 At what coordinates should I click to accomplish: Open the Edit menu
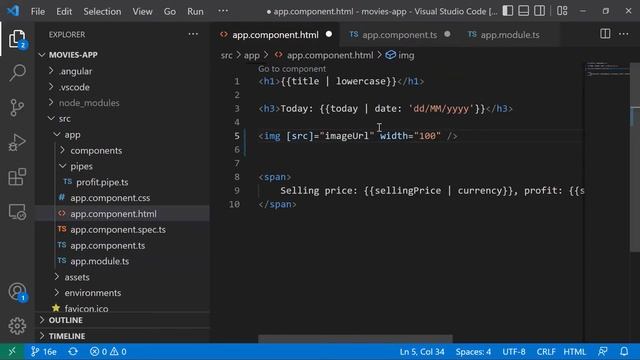coord(64,11)
